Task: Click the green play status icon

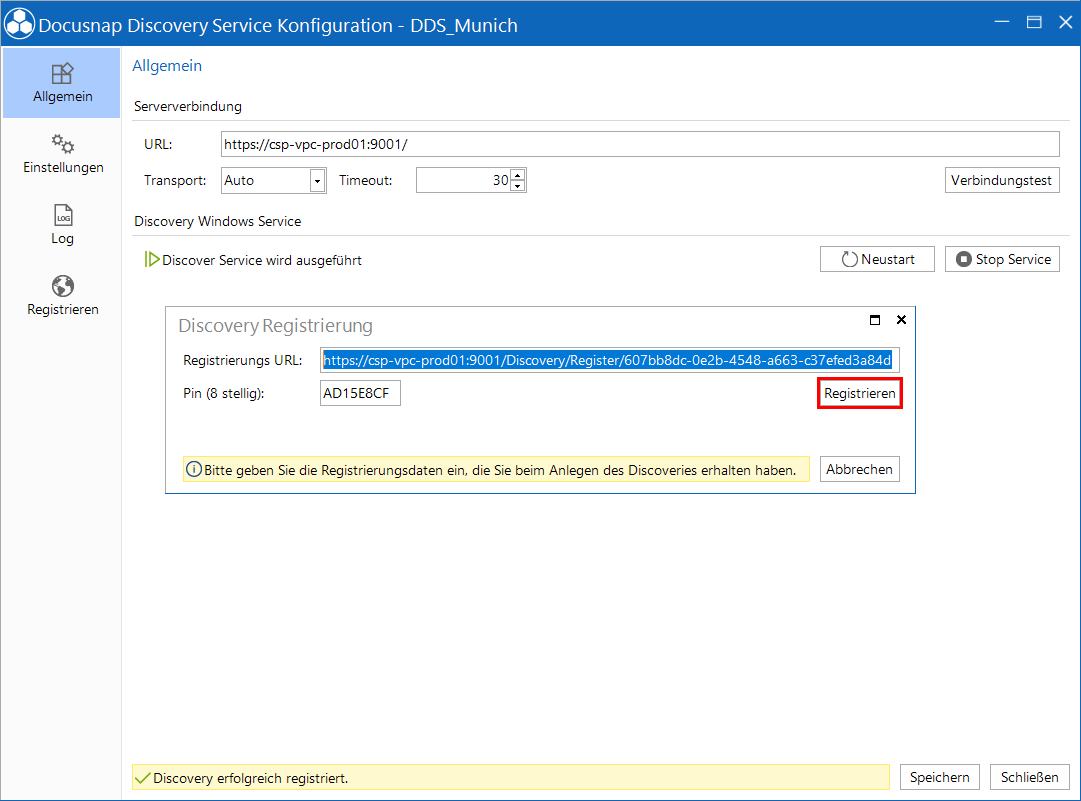Action: 152,260
